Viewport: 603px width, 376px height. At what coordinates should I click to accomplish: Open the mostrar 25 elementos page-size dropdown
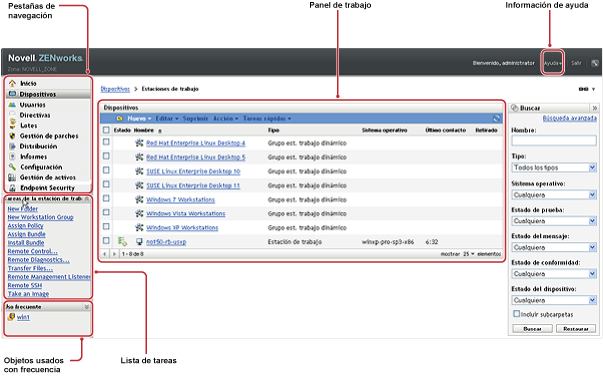pos(469,254)
